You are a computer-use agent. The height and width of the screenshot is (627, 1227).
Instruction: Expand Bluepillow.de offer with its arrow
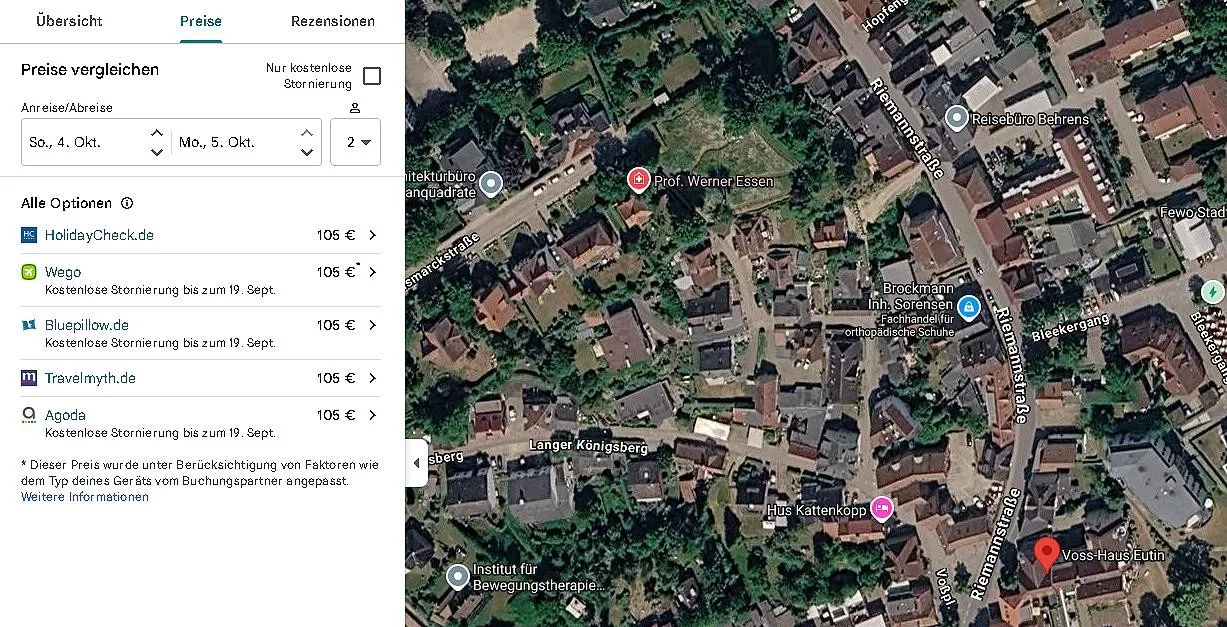[x=372, y=325]
